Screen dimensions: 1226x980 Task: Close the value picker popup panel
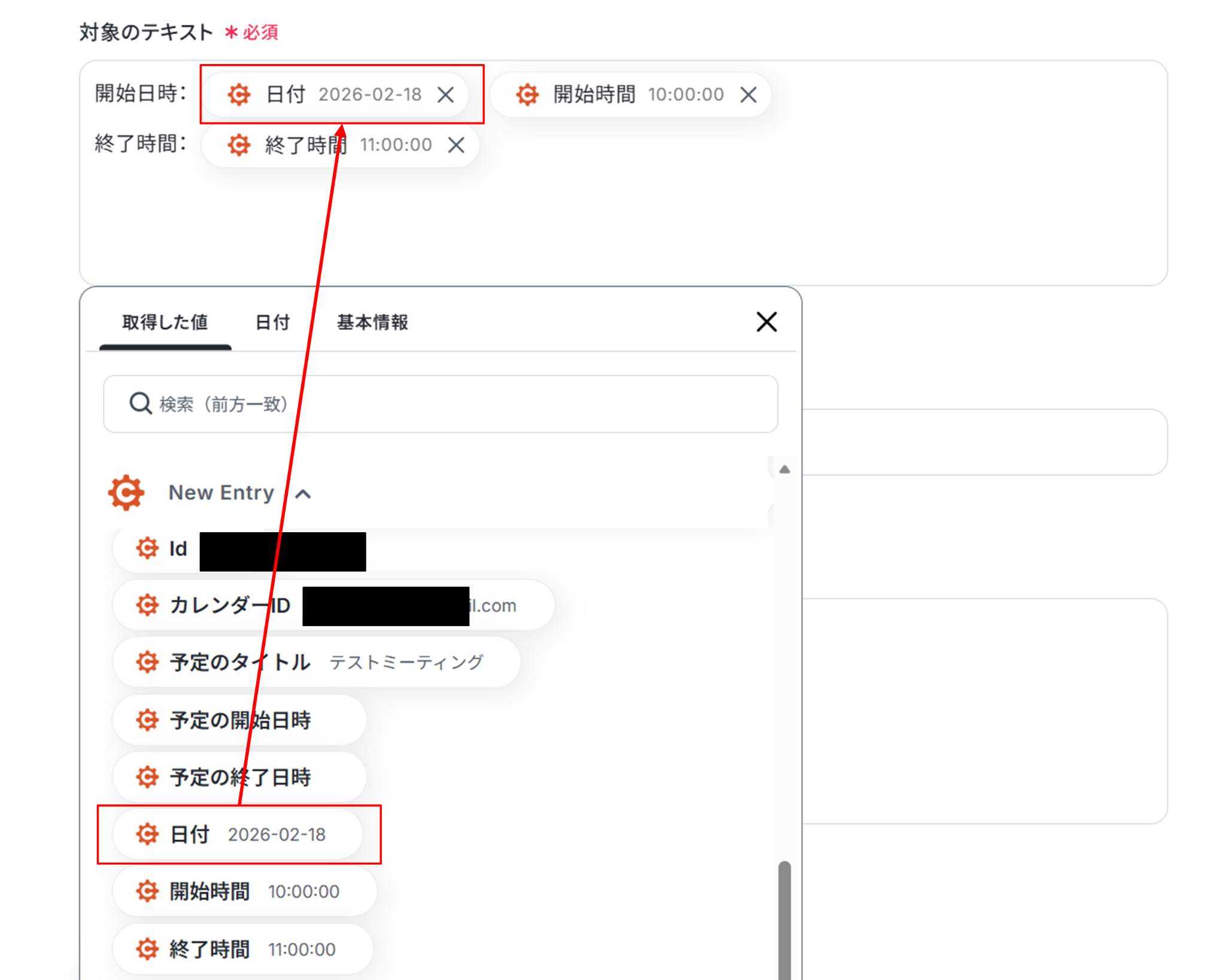click(766, 322)
